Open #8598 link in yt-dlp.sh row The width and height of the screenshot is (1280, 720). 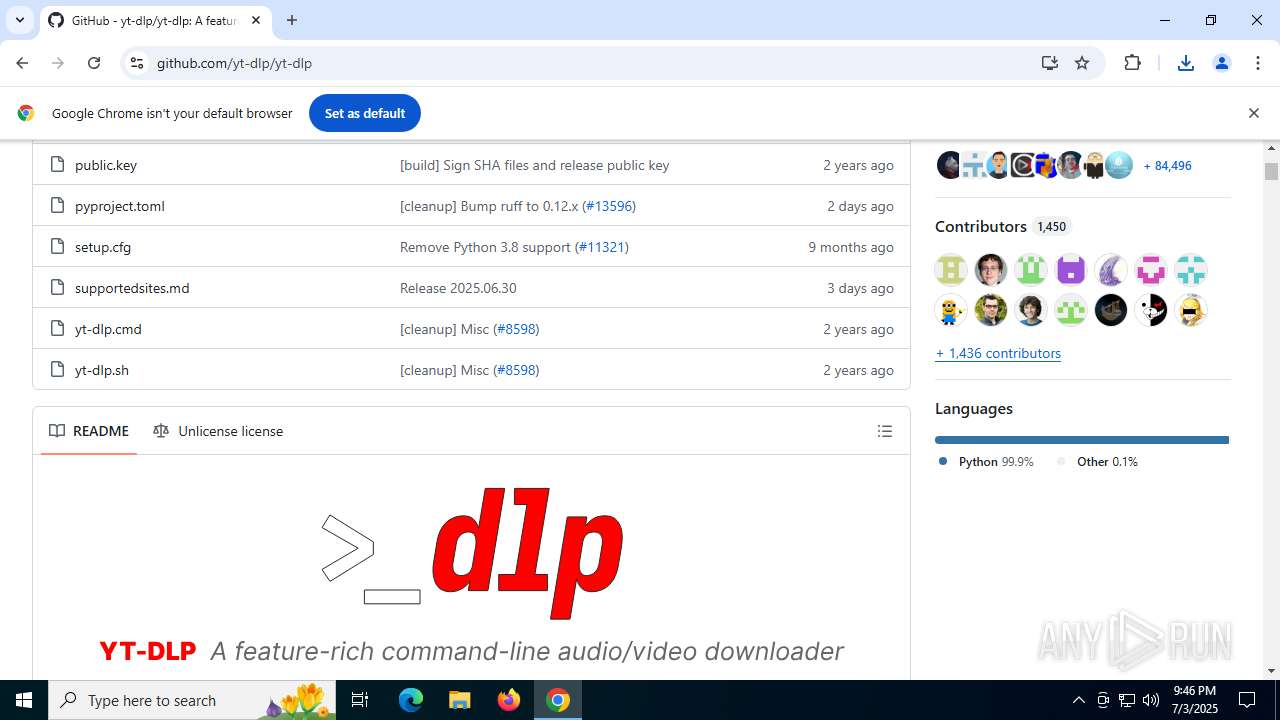516,370
